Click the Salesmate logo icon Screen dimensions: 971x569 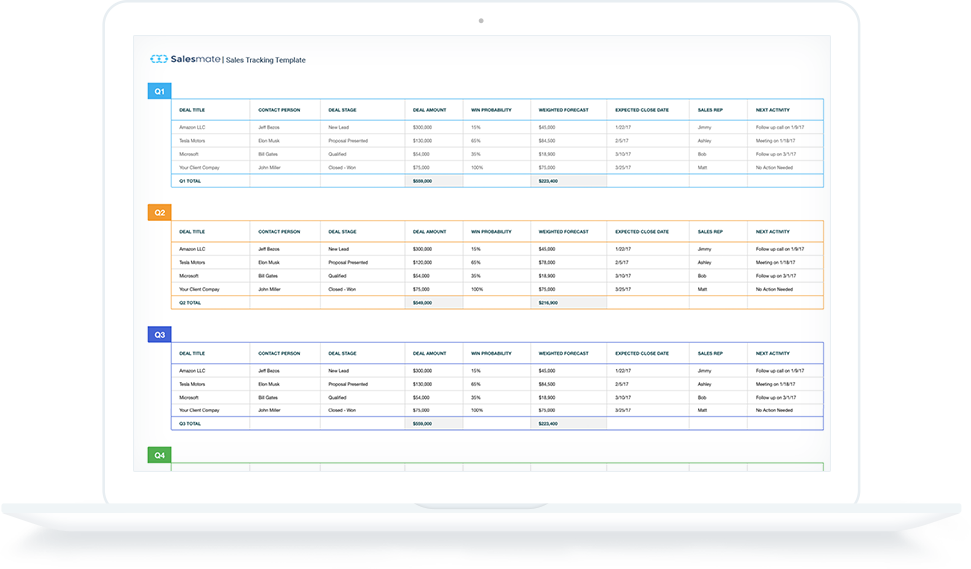click(x=157, y=59)
